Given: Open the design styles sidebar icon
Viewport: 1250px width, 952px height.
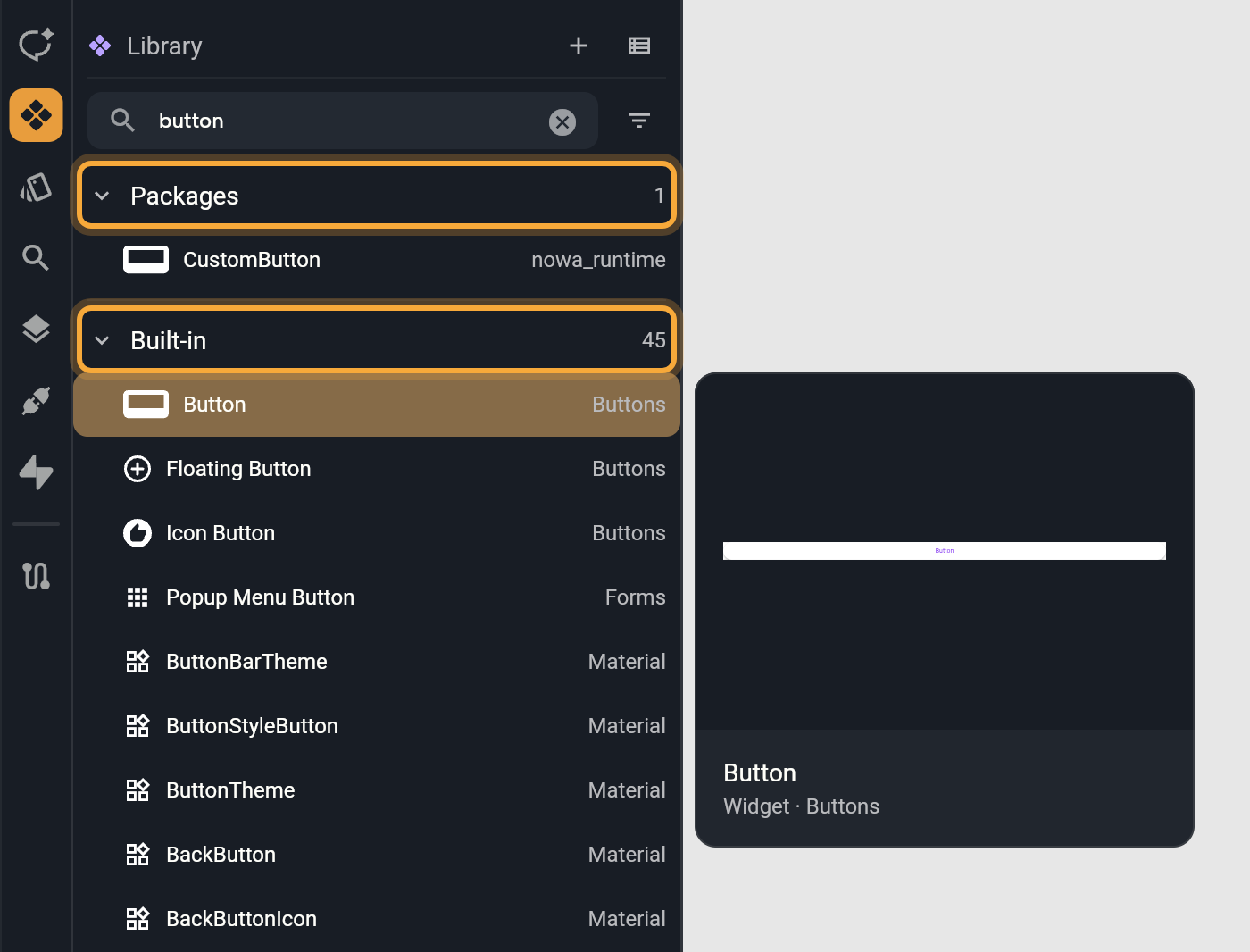Looking at the screenshot, I should point(36,188).
